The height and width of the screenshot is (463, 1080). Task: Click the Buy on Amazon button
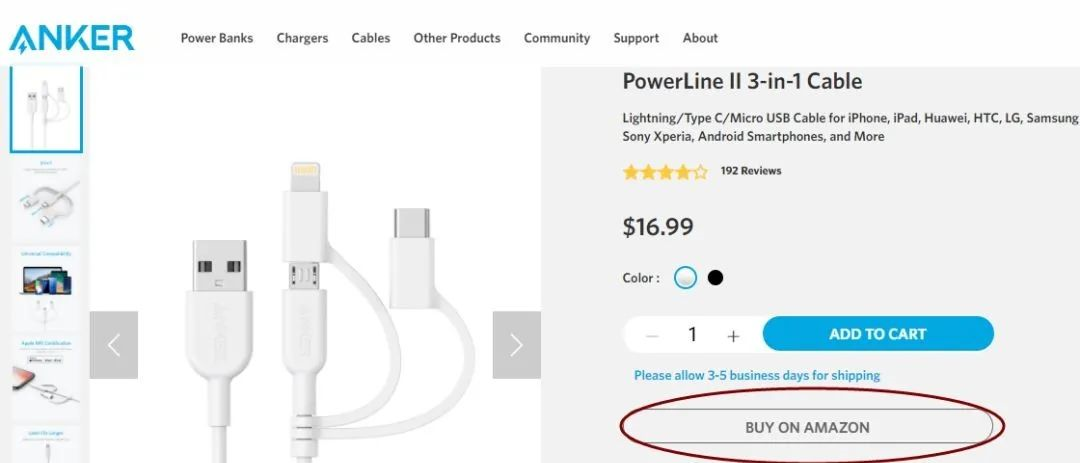click(x=807, y=427)
